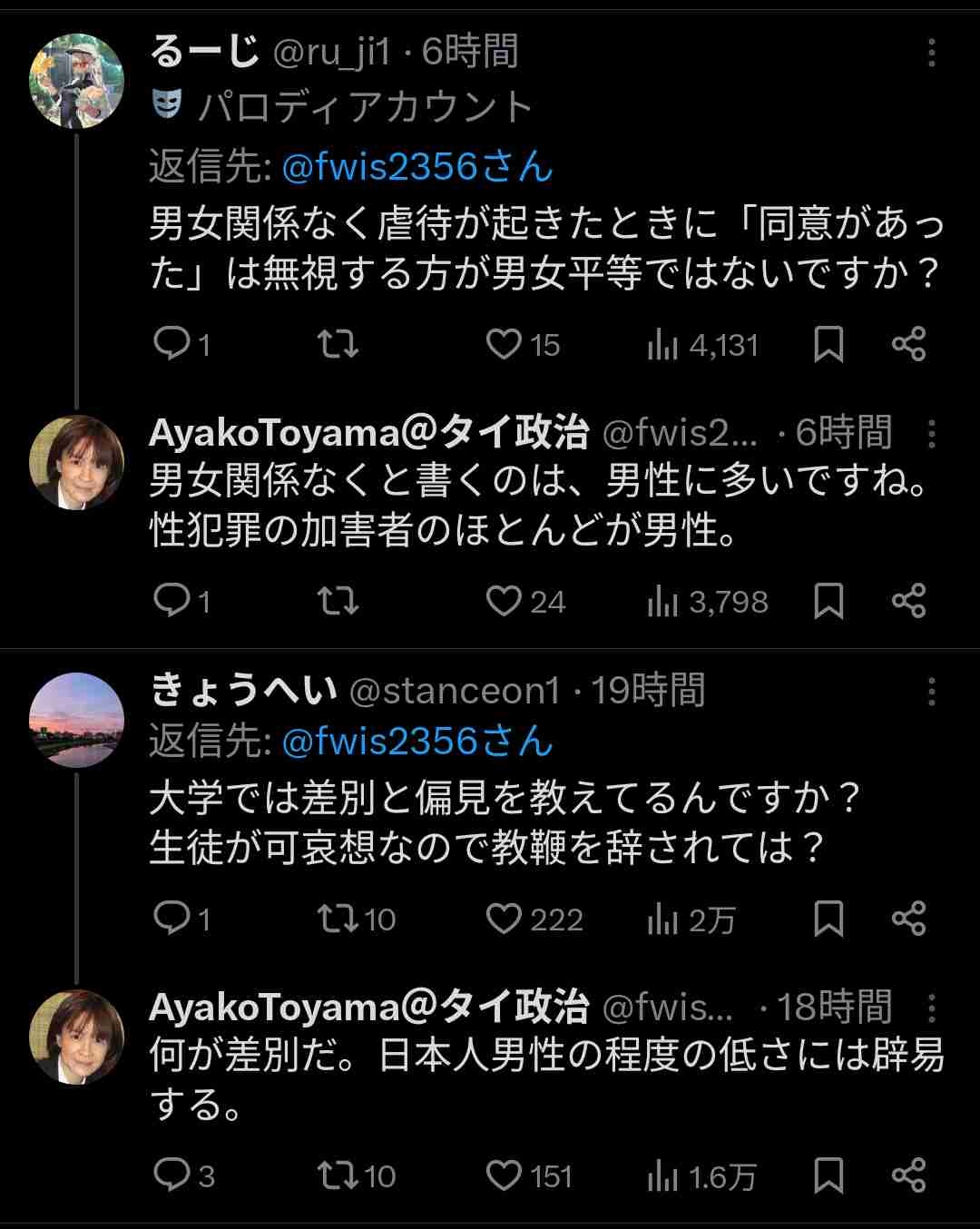Reply to AyakoToyama's tweet with 3 replies
The height and width of the screenshot is (1229, 980).
pyautogui.click(x=170, y=1175)
